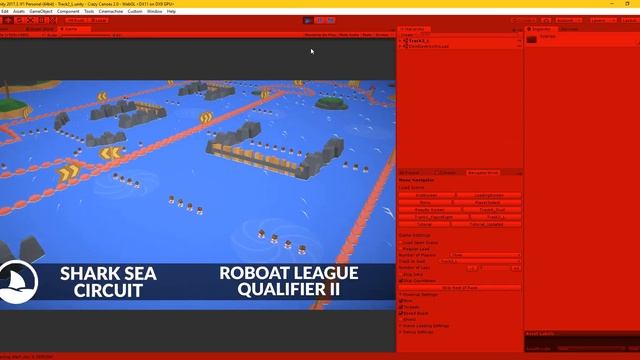
Task: Toggle Stats overlay in Game view
Action: point(367,35)
